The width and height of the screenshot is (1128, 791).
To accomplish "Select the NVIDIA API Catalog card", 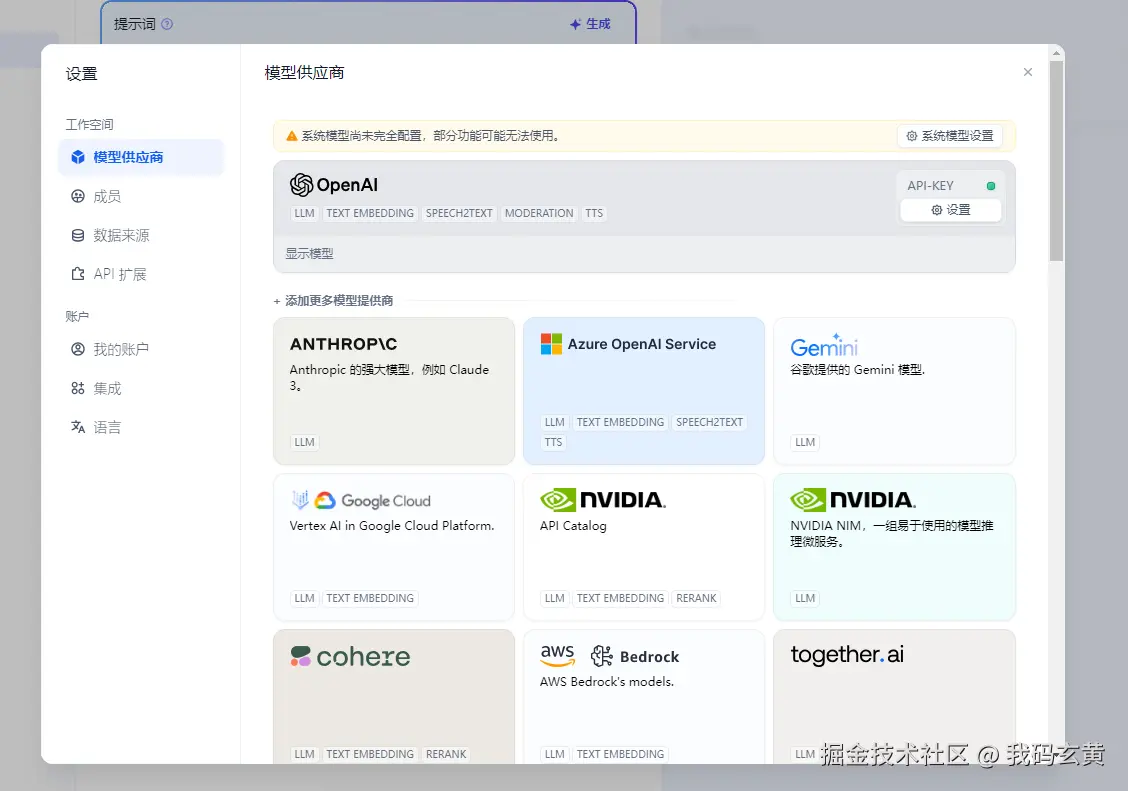I will (644, 547).
